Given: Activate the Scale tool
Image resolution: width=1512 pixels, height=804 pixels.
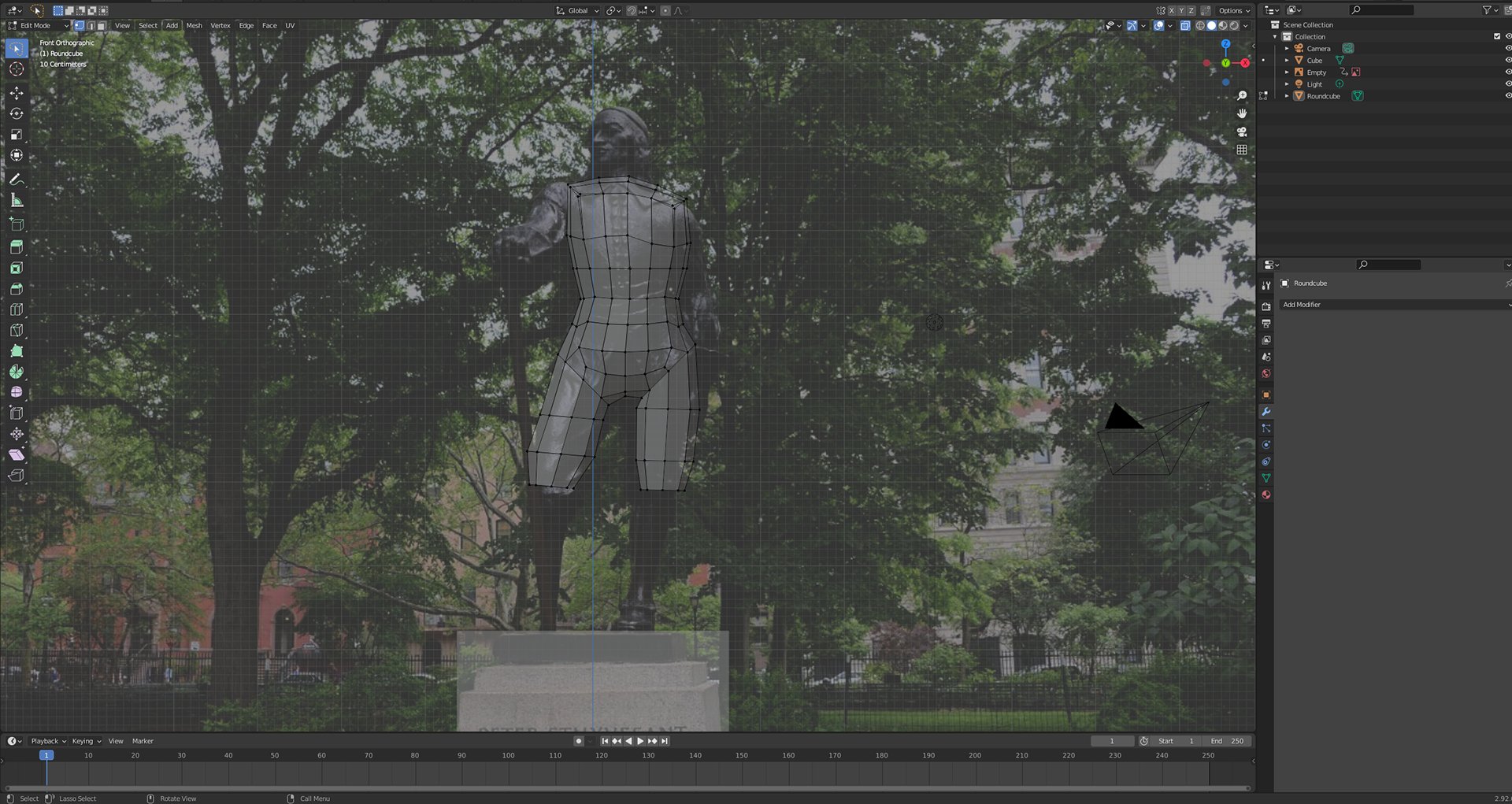Looking at the screenshot, I should click(x=17, y=135).
